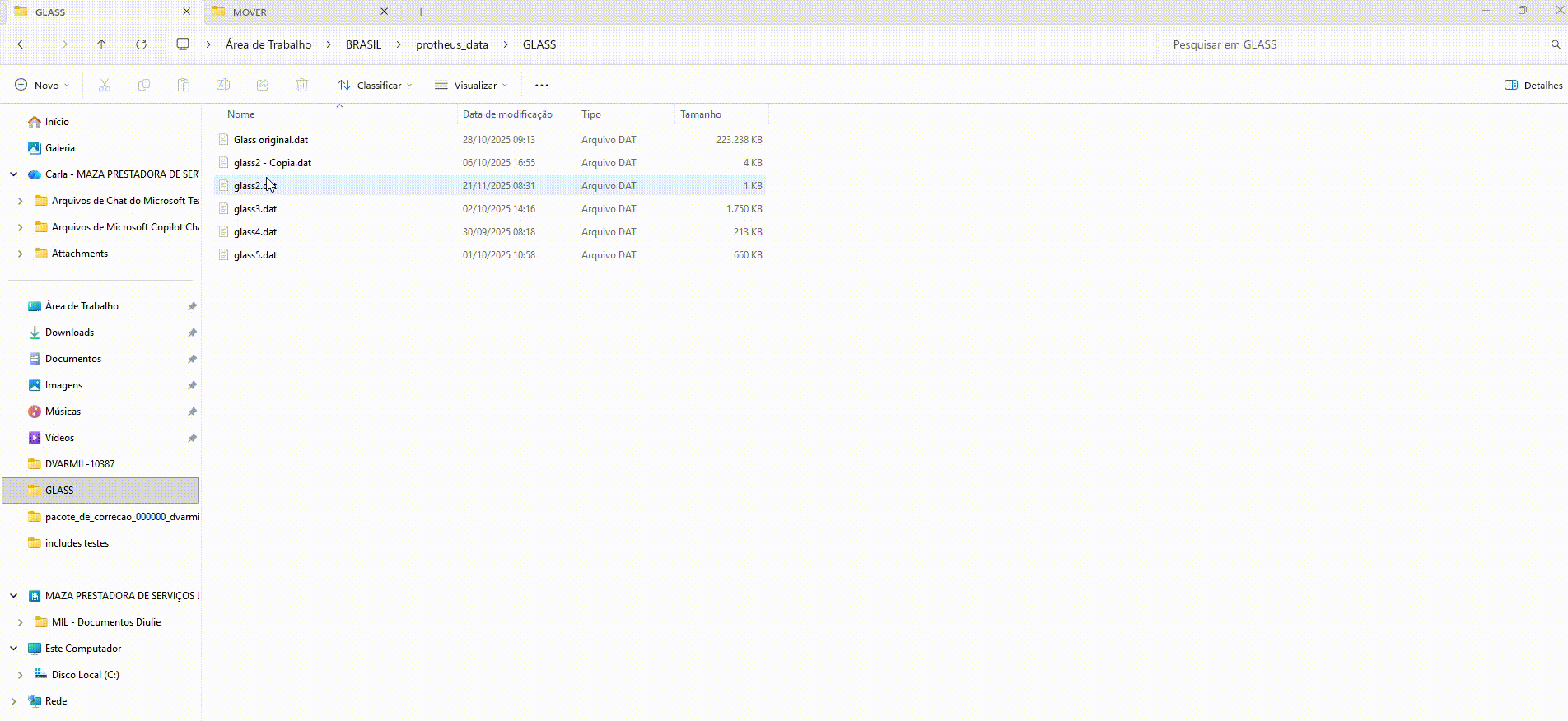1568x721 pixels.
Task: Unpin Área de Trabalho using its pin icon
Action: click(192, 306)
